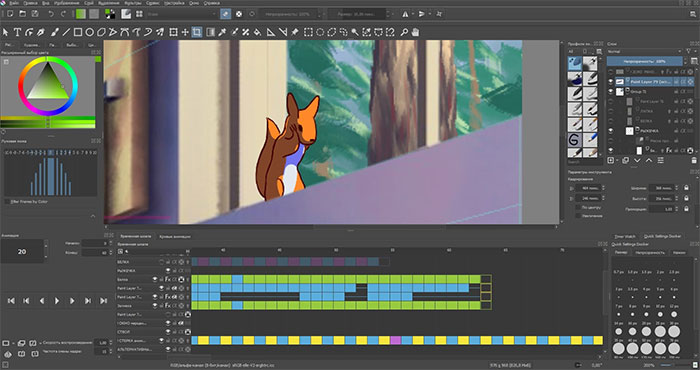Move layer up arrow in Layers panel
The image size is (700, 370).
pyautogui.click(x=649, y=160)
